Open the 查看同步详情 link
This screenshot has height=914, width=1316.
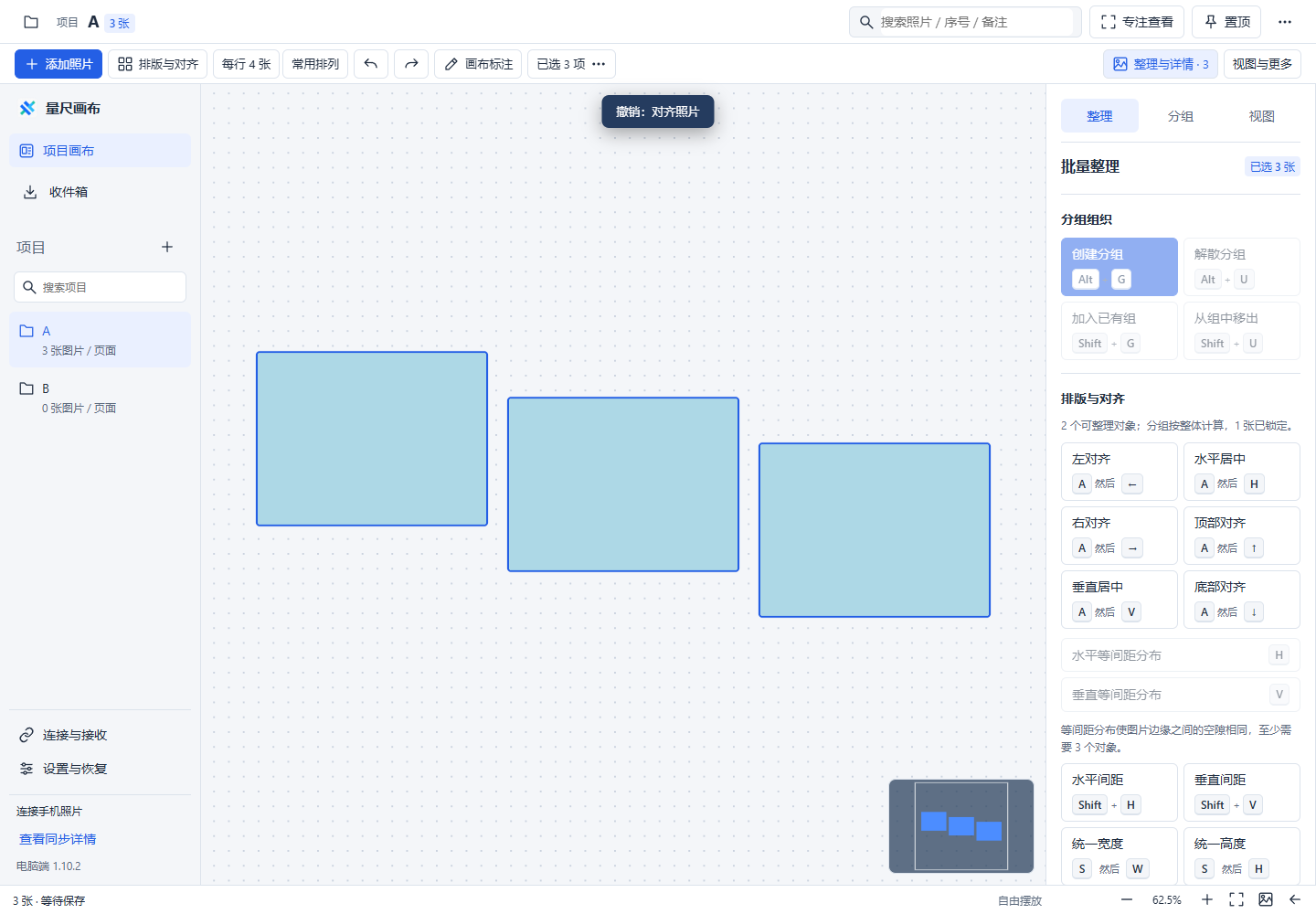58,839
